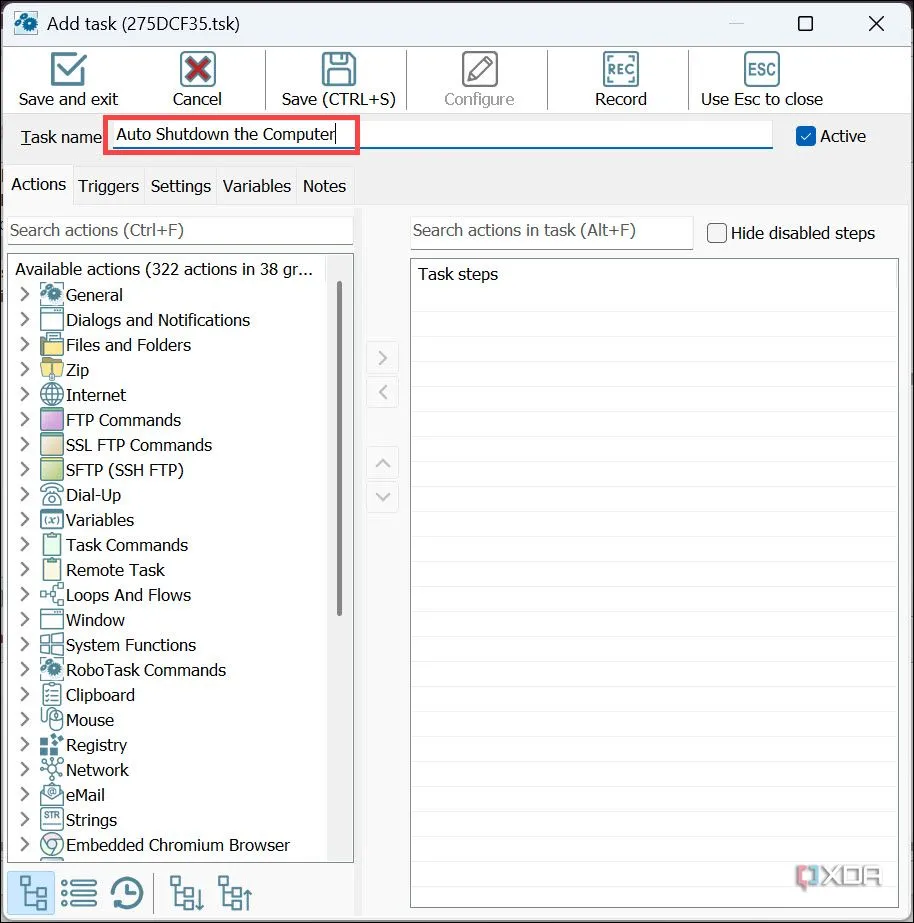Switch to the list view icon at bottom
Screen dimensions: 914x923
(x=79, y=892)
